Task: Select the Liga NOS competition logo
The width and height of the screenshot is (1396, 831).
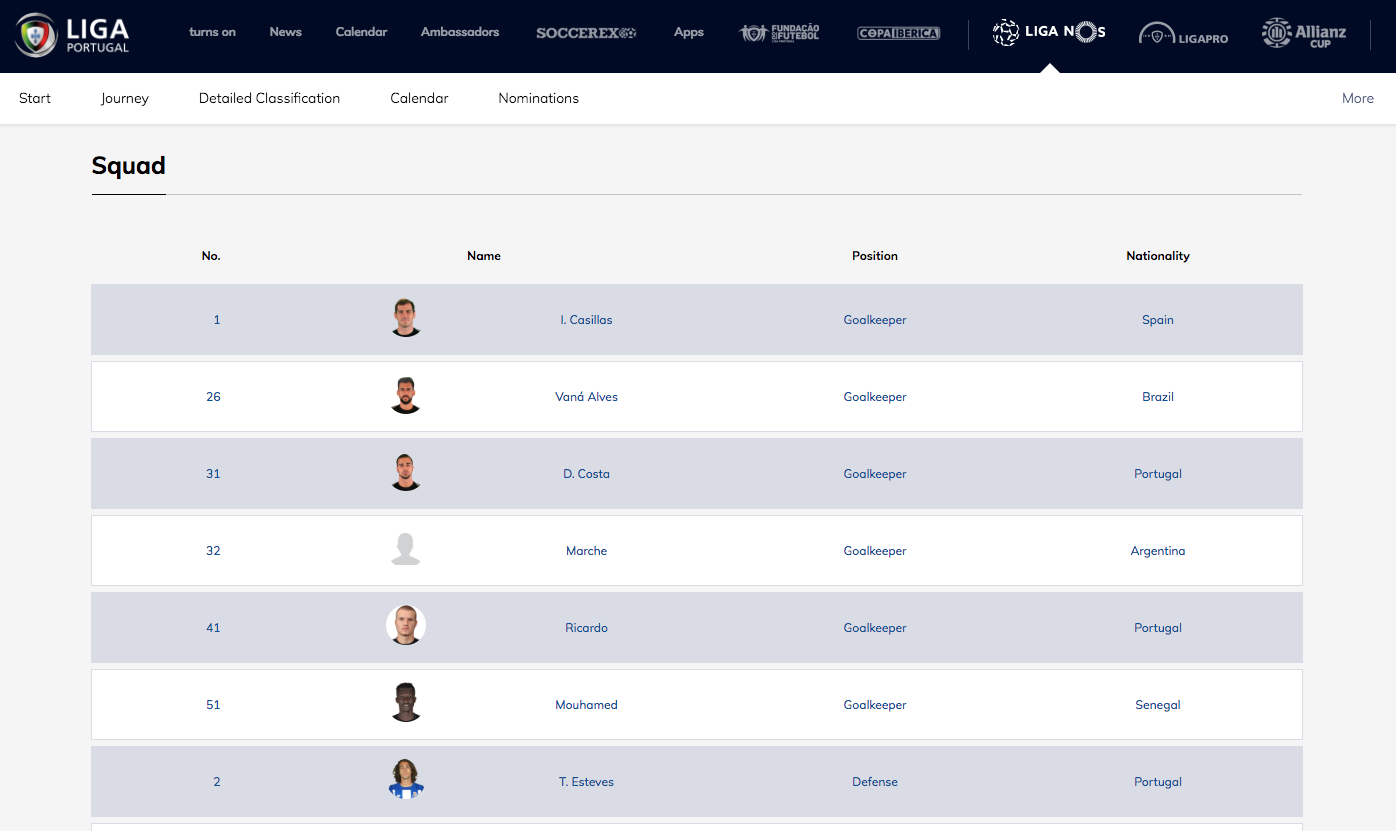Action: (1048, 33)
